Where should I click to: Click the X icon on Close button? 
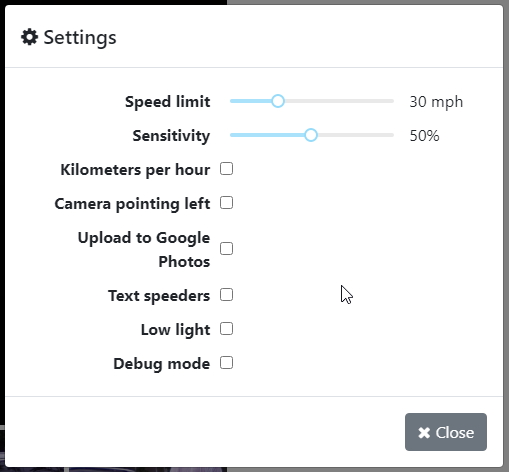pyautogui.click(x=424, y=433)
